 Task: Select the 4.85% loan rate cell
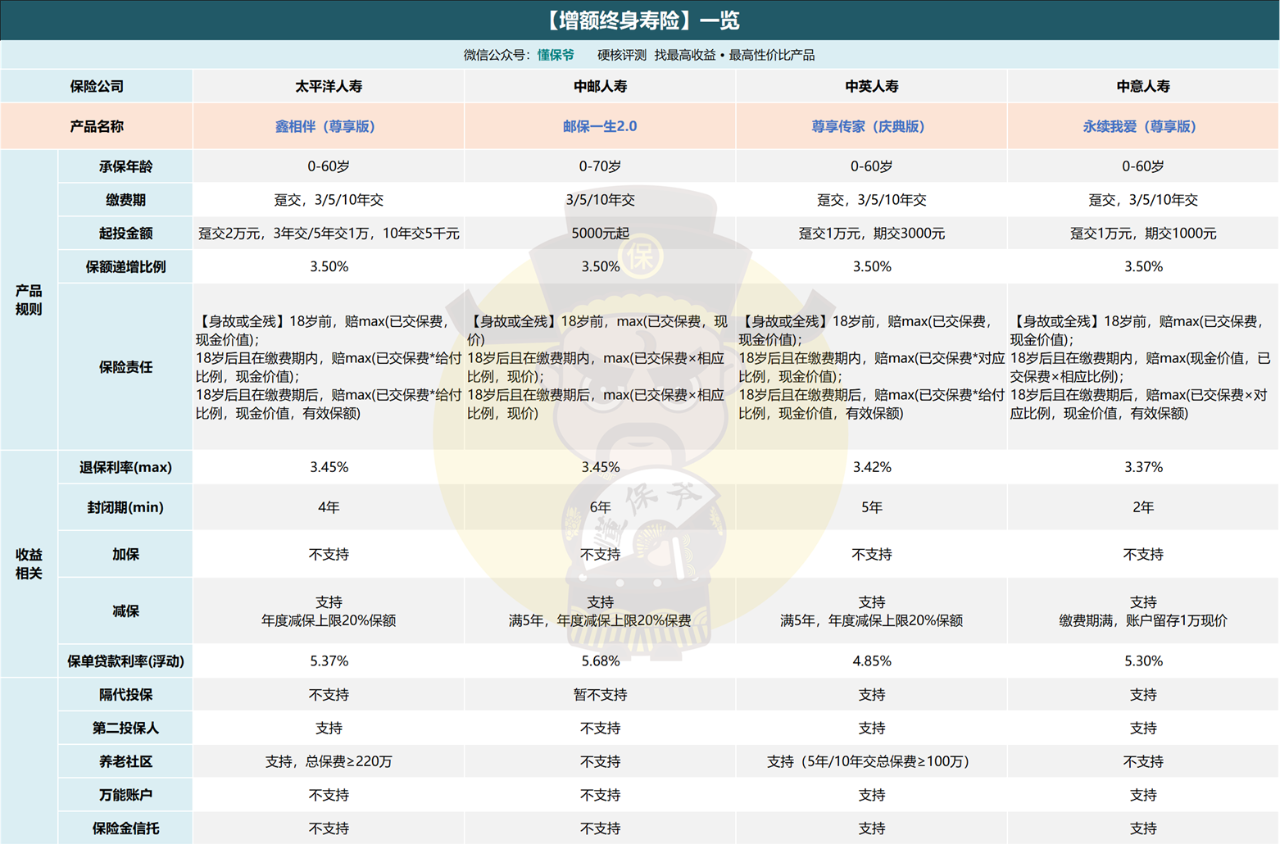click(x=872, y=661)
